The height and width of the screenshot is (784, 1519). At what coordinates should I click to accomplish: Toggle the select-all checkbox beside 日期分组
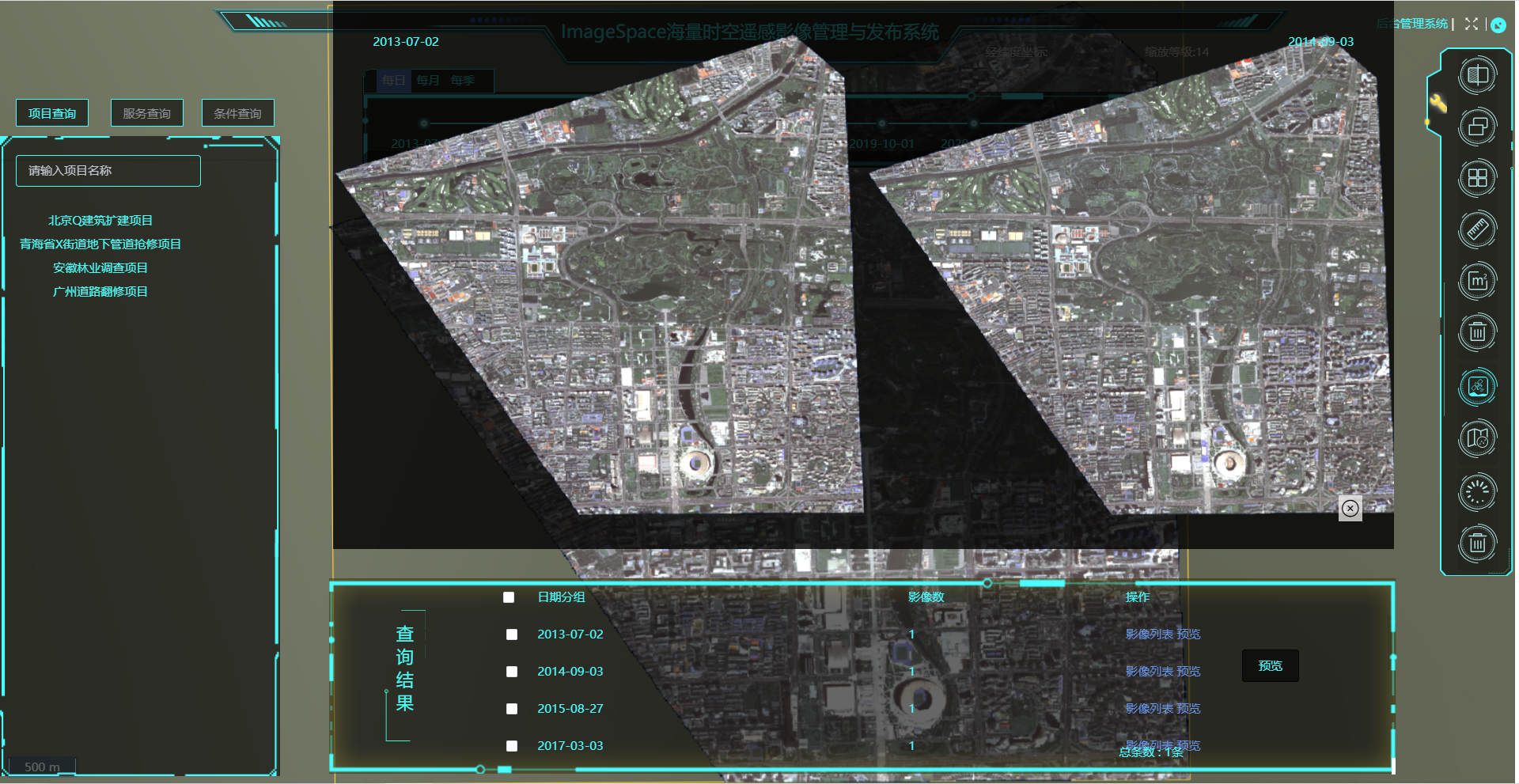coord(509,597)
